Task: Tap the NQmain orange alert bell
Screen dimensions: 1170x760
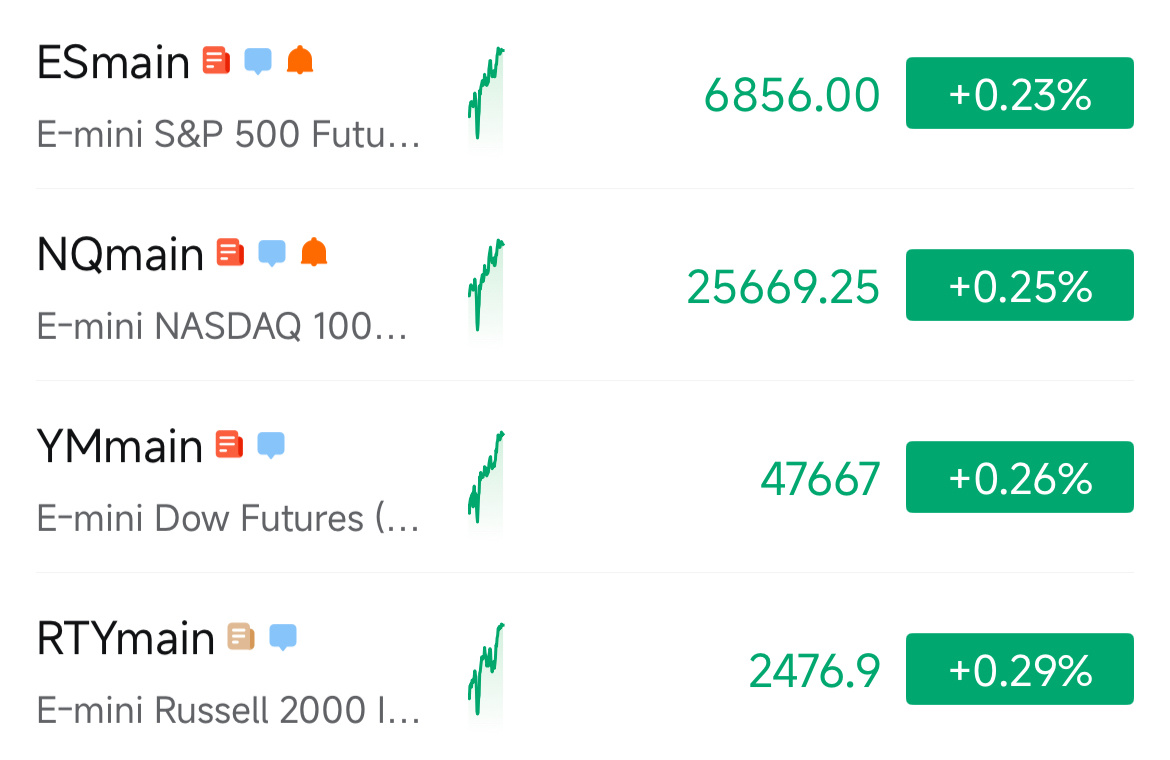Action: click(314, 252)
